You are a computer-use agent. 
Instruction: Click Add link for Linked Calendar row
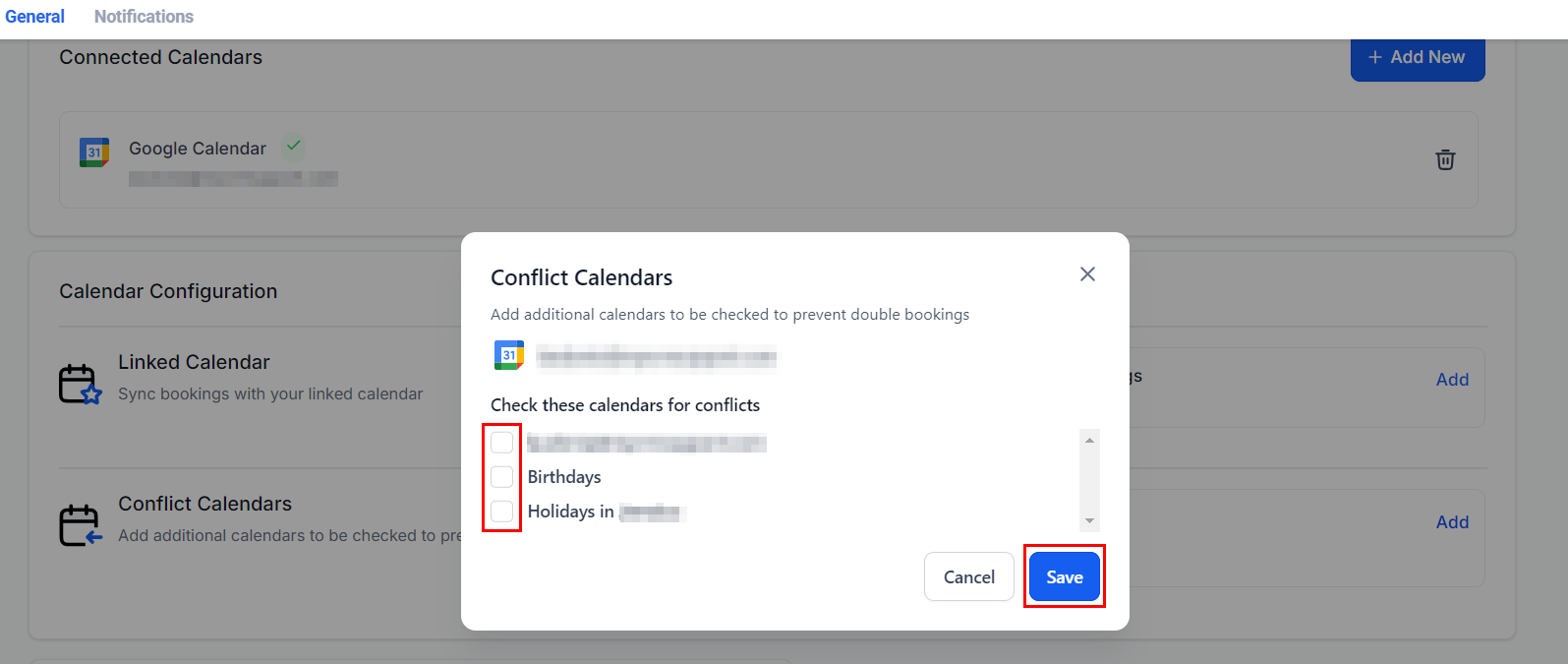(1452, 380)
